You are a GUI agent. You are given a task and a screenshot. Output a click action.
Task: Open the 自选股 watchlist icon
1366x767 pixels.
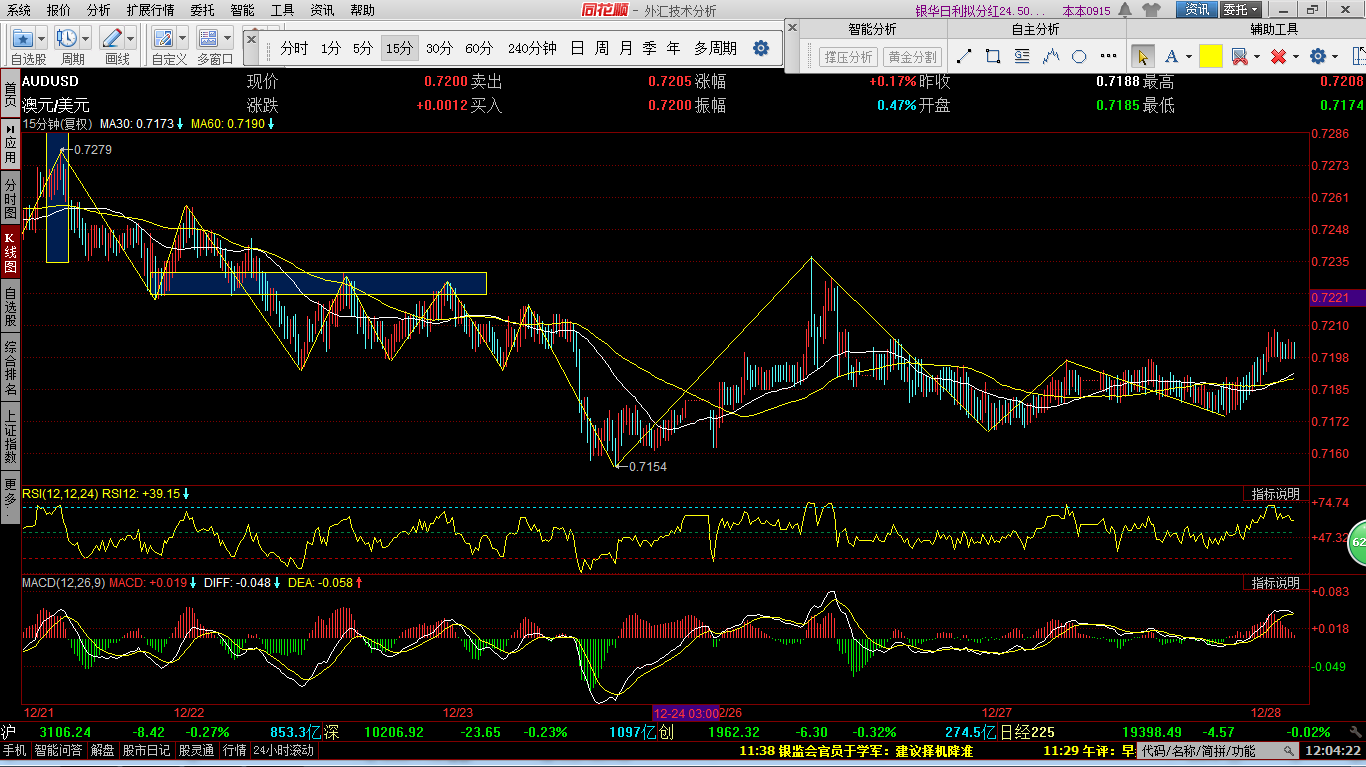pos(23,39)
